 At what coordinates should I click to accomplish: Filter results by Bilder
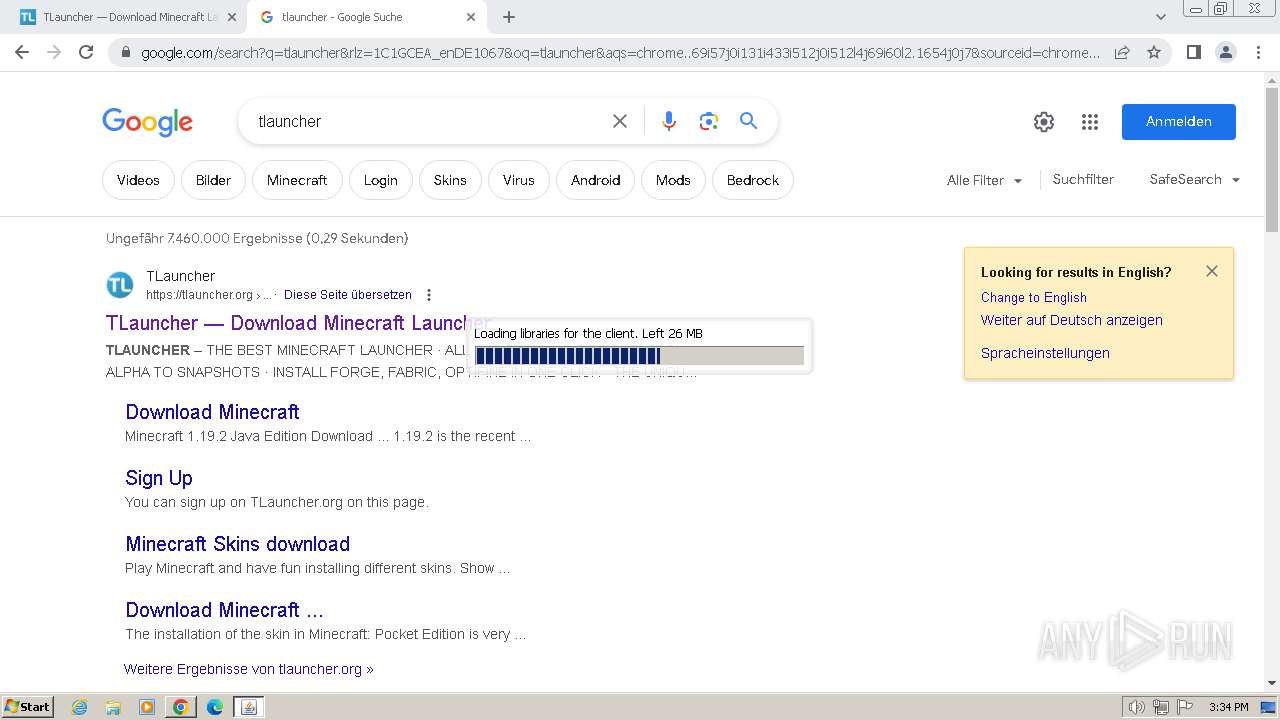click(213, 180)
